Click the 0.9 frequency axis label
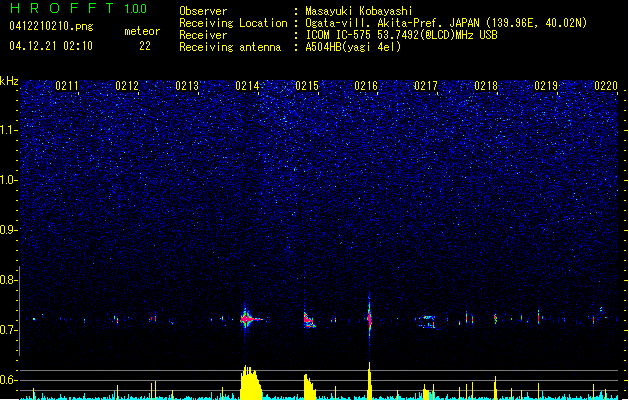The width and height of the screenshot is (629, 400). click(x=9, y=230)
